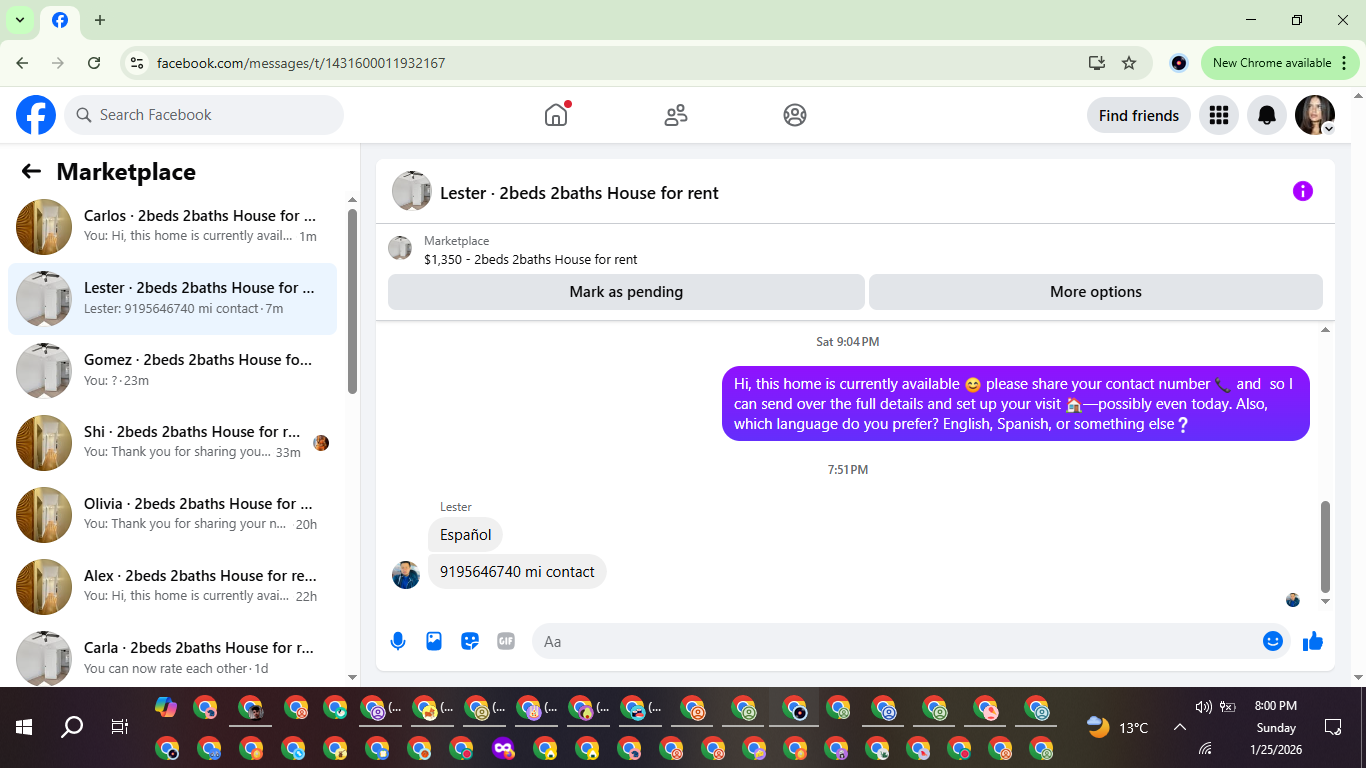Choose a sticker icon

pos(470,641)
